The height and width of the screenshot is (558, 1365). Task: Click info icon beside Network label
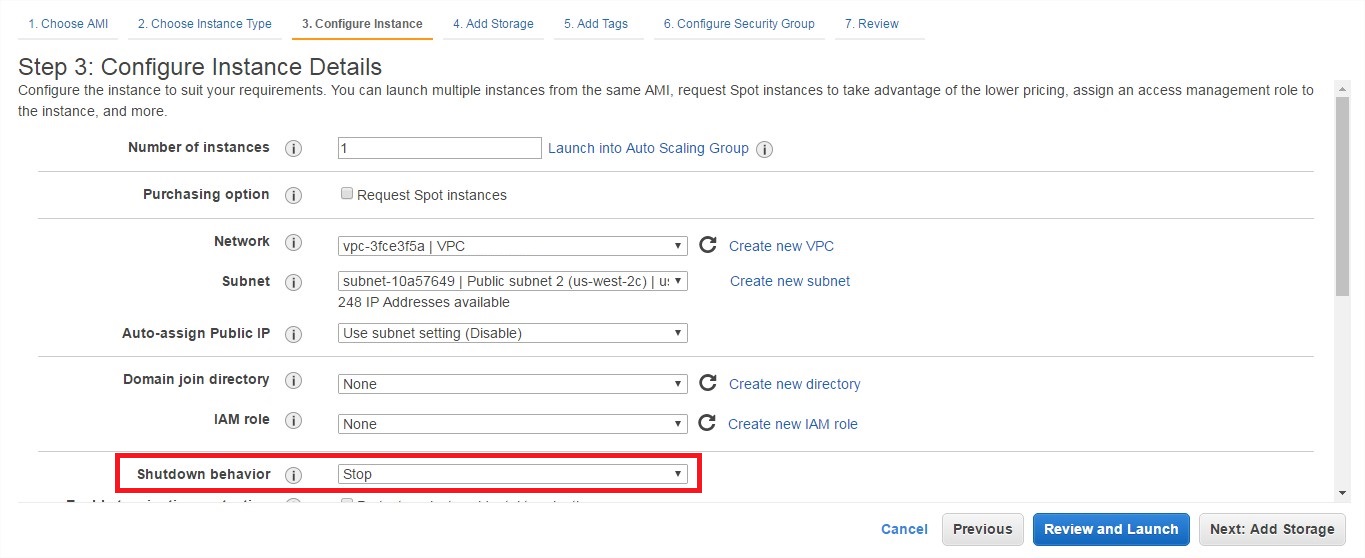coord(293,242)
